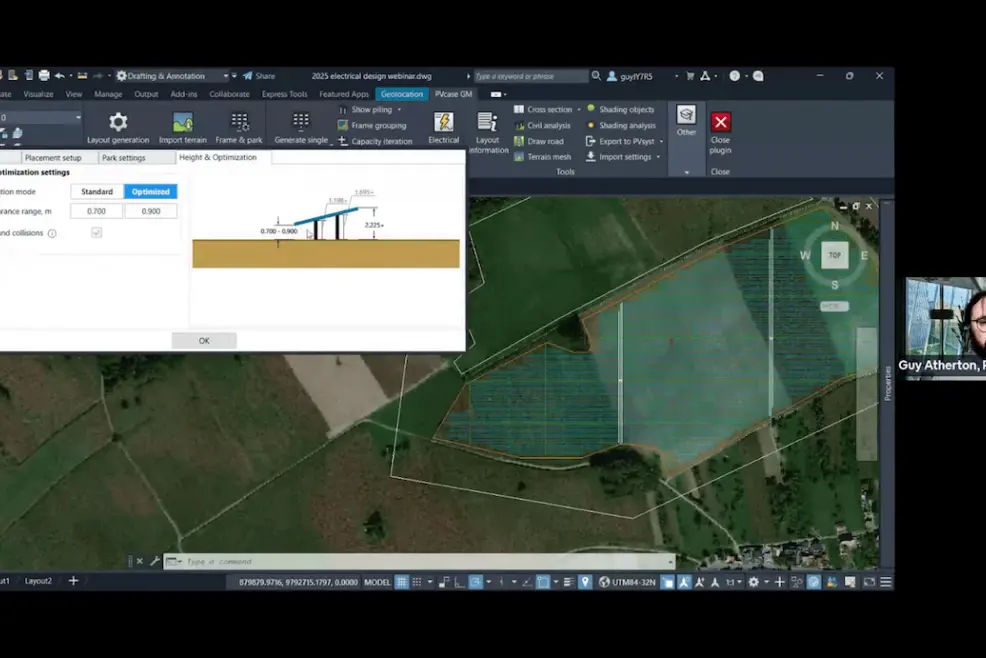Click the Share button in title bar
The height and width of the screenshot is (658, 986).
click(x=258, y=76)
